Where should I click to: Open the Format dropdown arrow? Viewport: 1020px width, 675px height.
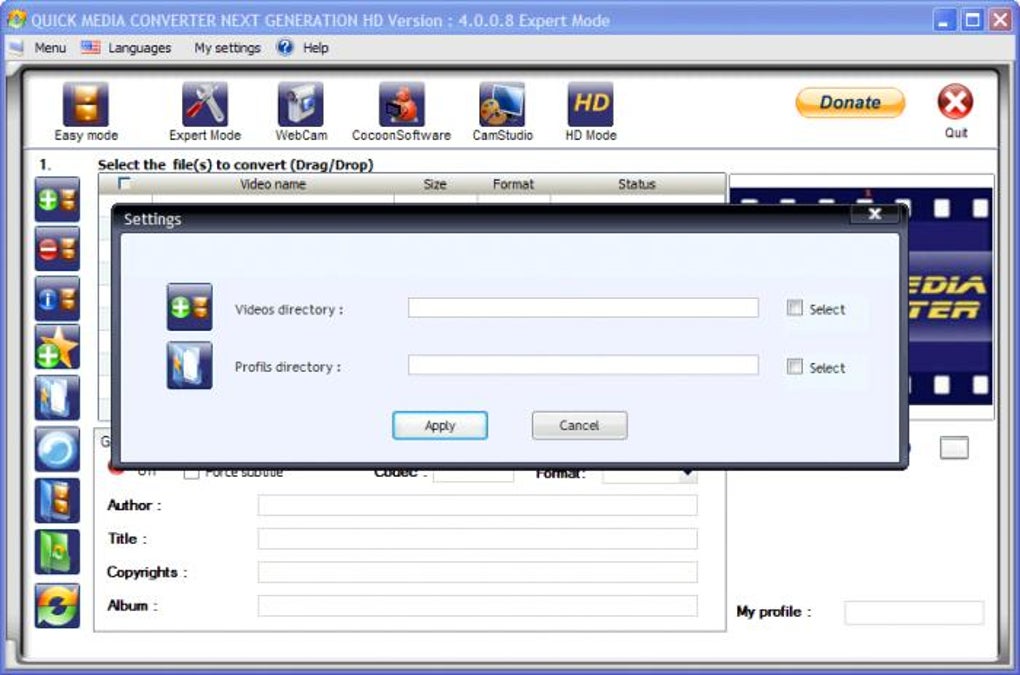point(688,473)
